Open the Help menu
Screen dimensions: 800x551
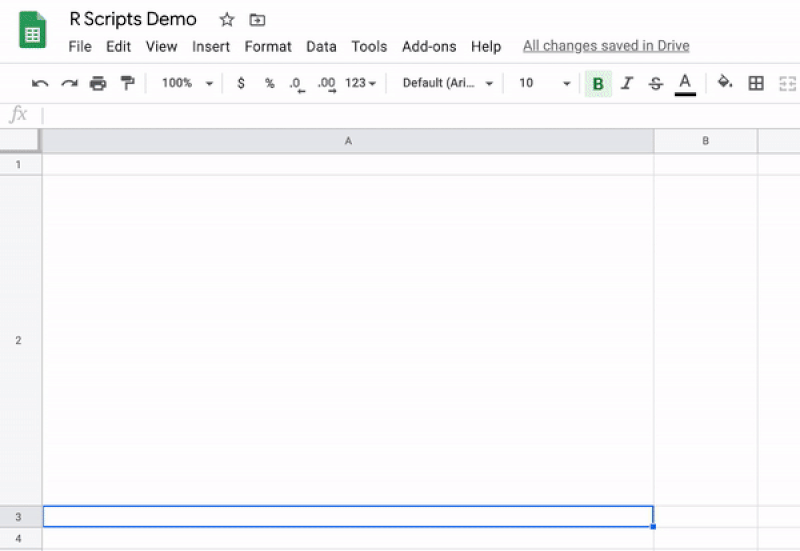[x=486, y=46]
